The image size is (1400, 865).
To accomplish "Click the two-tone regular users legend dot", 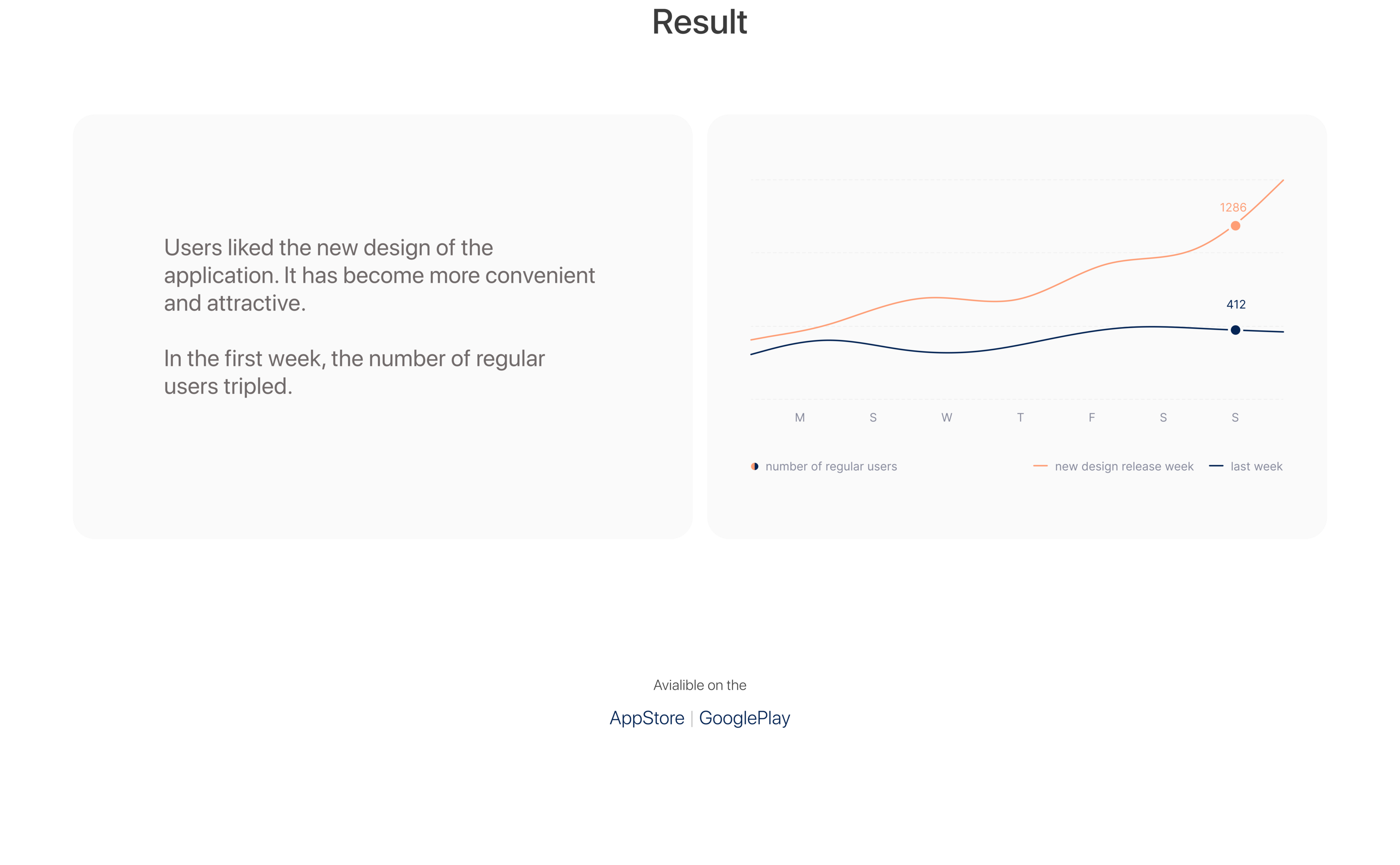I will pos(755,466).
